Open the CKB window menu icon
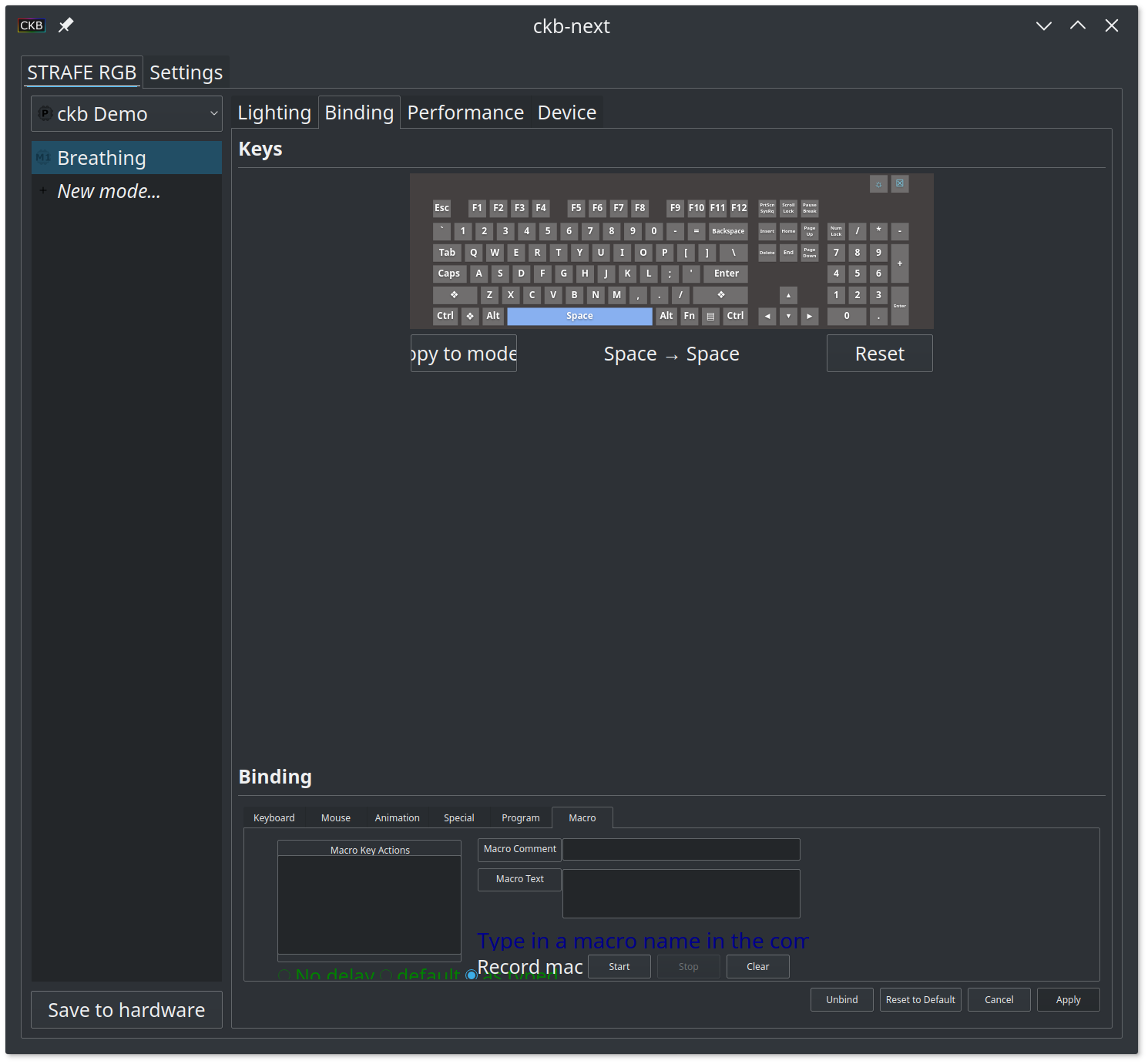The height and width of the screenshot is (1064, 1148). [32, 25]
